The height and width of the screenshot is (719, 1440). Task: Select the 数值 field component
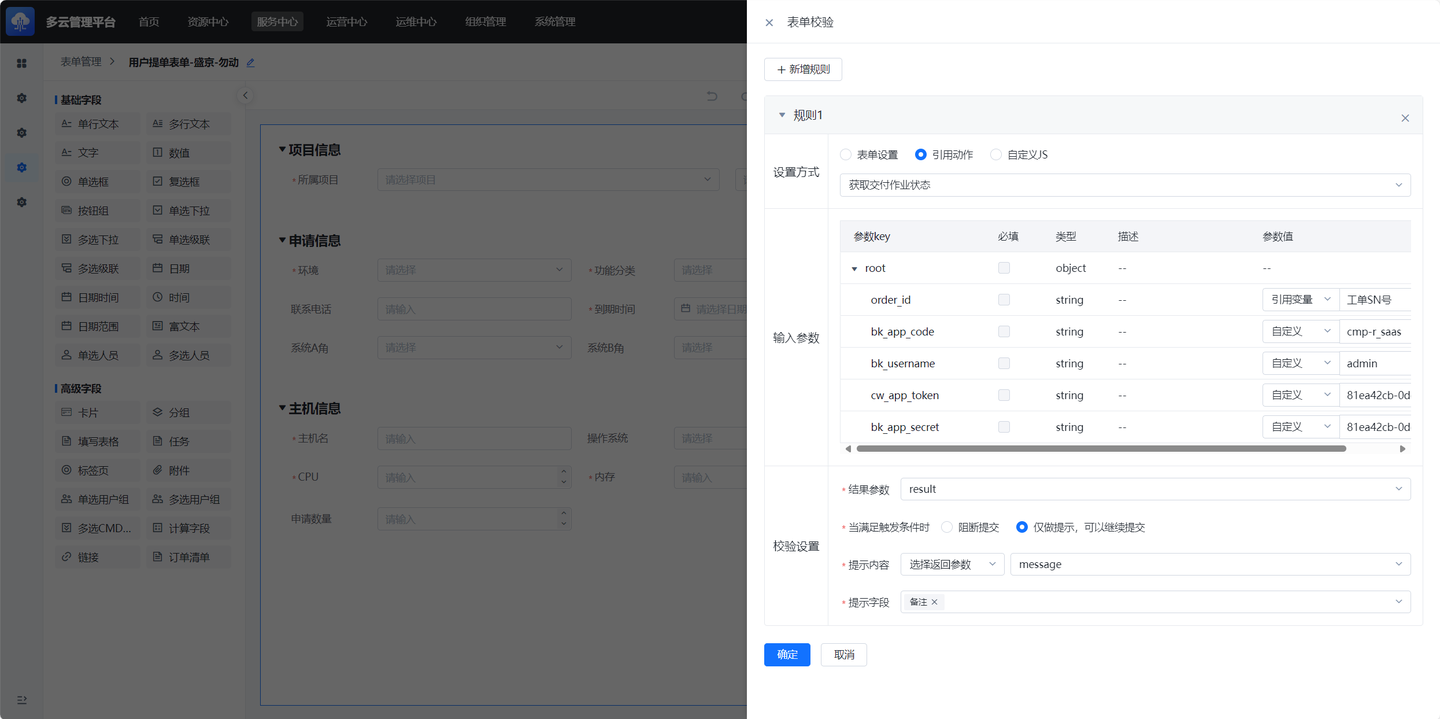pyautogui.click(x=188, y=153)
